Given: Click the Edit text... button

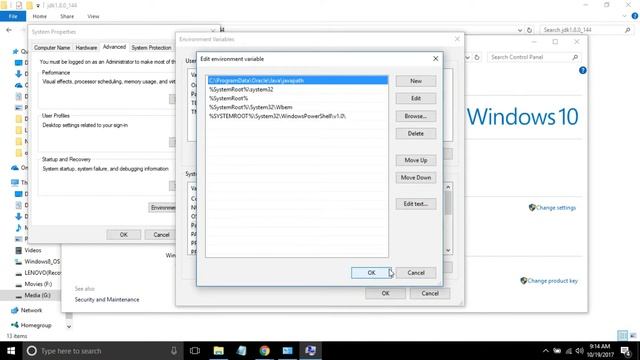Looking at the screenshot, I should click(416, 204).
